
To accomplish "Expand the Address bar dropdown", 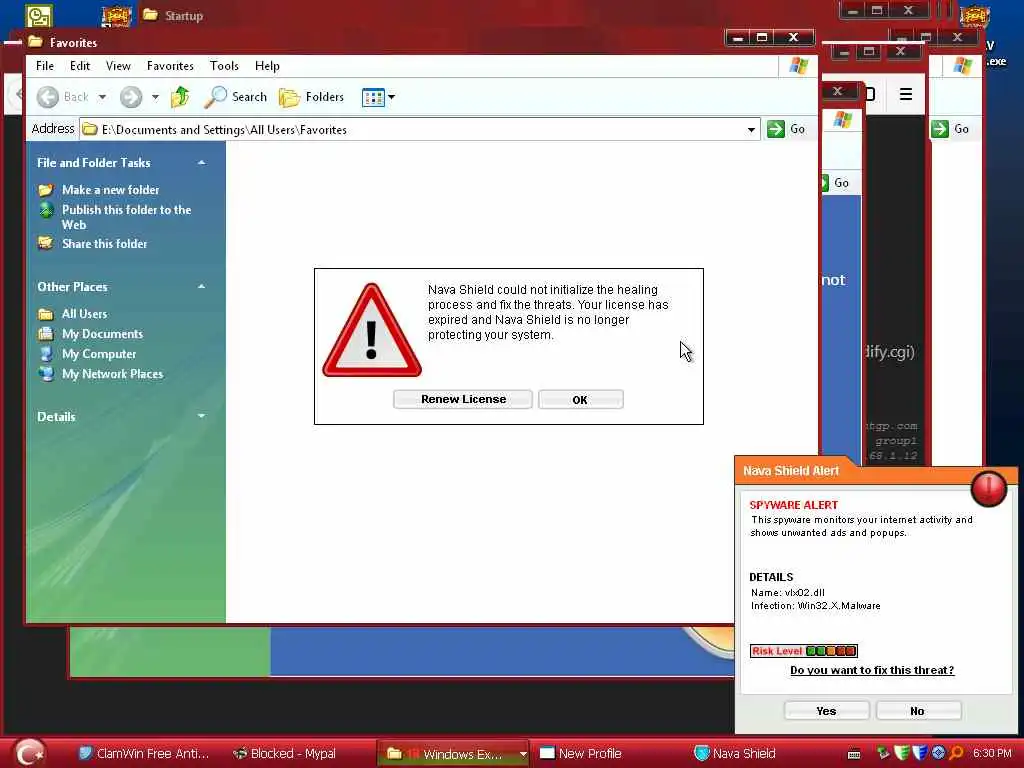I will [751, 129].
